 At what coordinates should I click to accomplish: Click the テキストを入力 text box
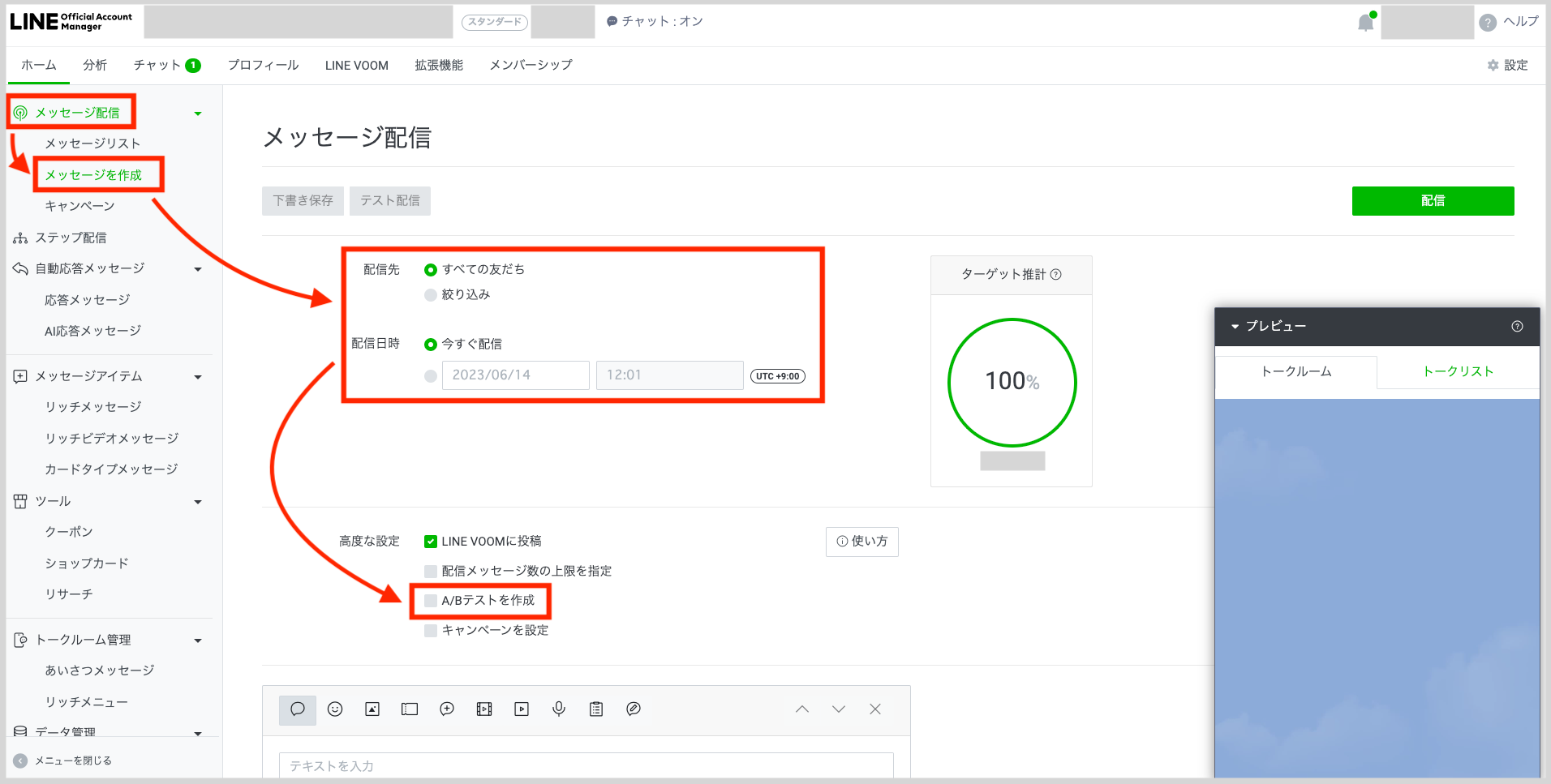tap(586, 765)
